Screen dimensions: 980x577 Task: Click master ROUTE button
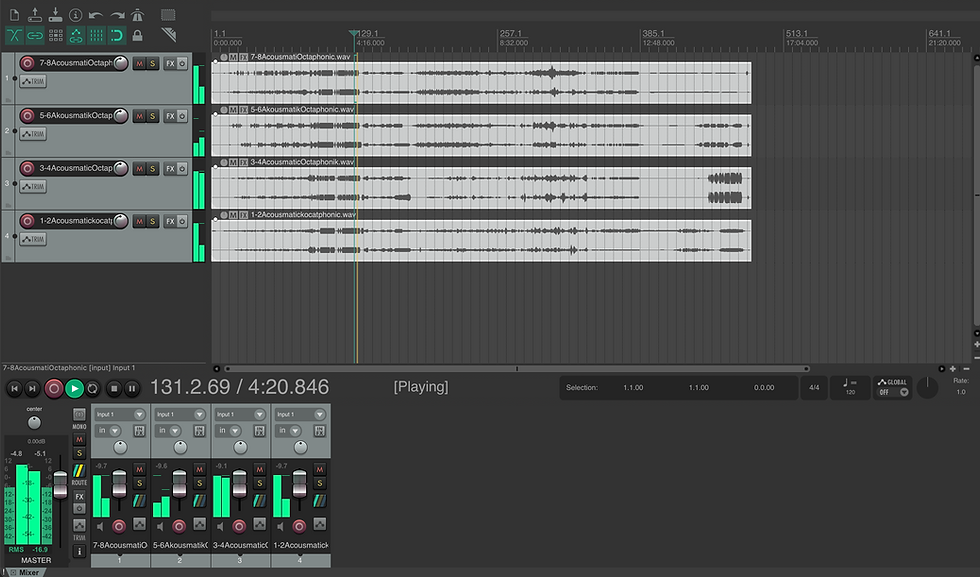point(79,473)
